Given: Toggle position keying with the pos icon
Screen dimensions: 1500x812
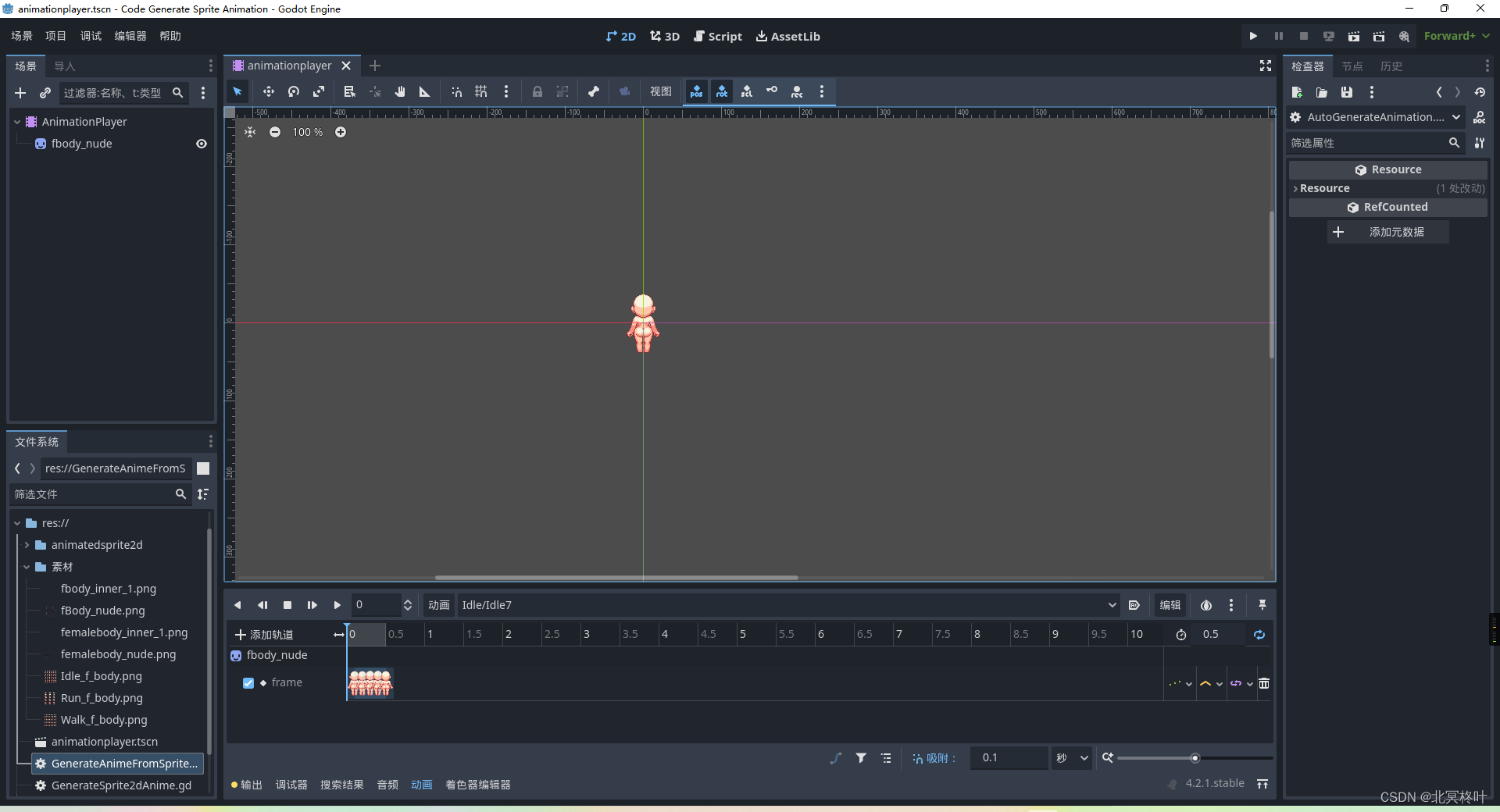Looking at the screenshot, I should pos(696,91).
